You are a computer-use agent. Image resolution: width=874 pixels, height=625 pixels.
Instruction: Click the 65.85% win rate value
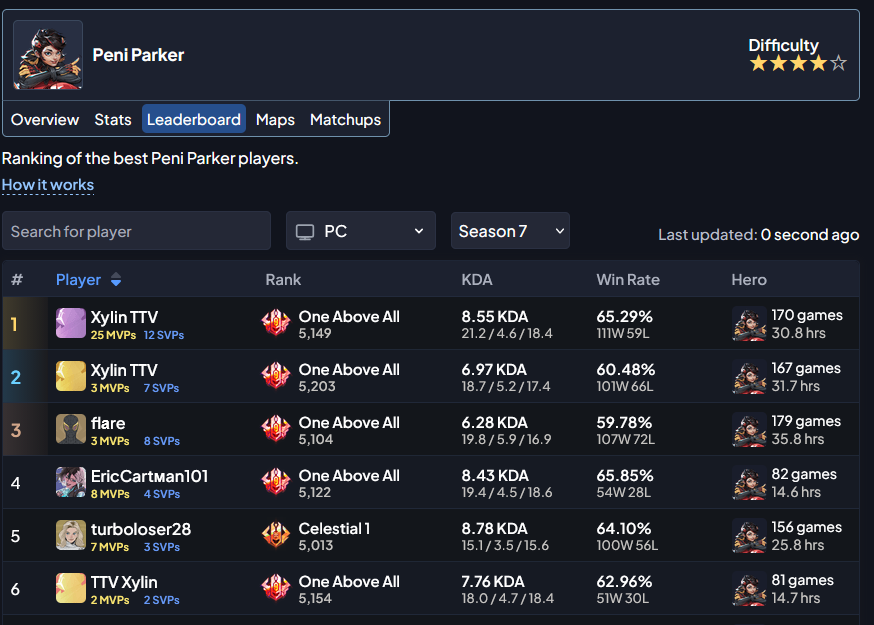(625, 476)
